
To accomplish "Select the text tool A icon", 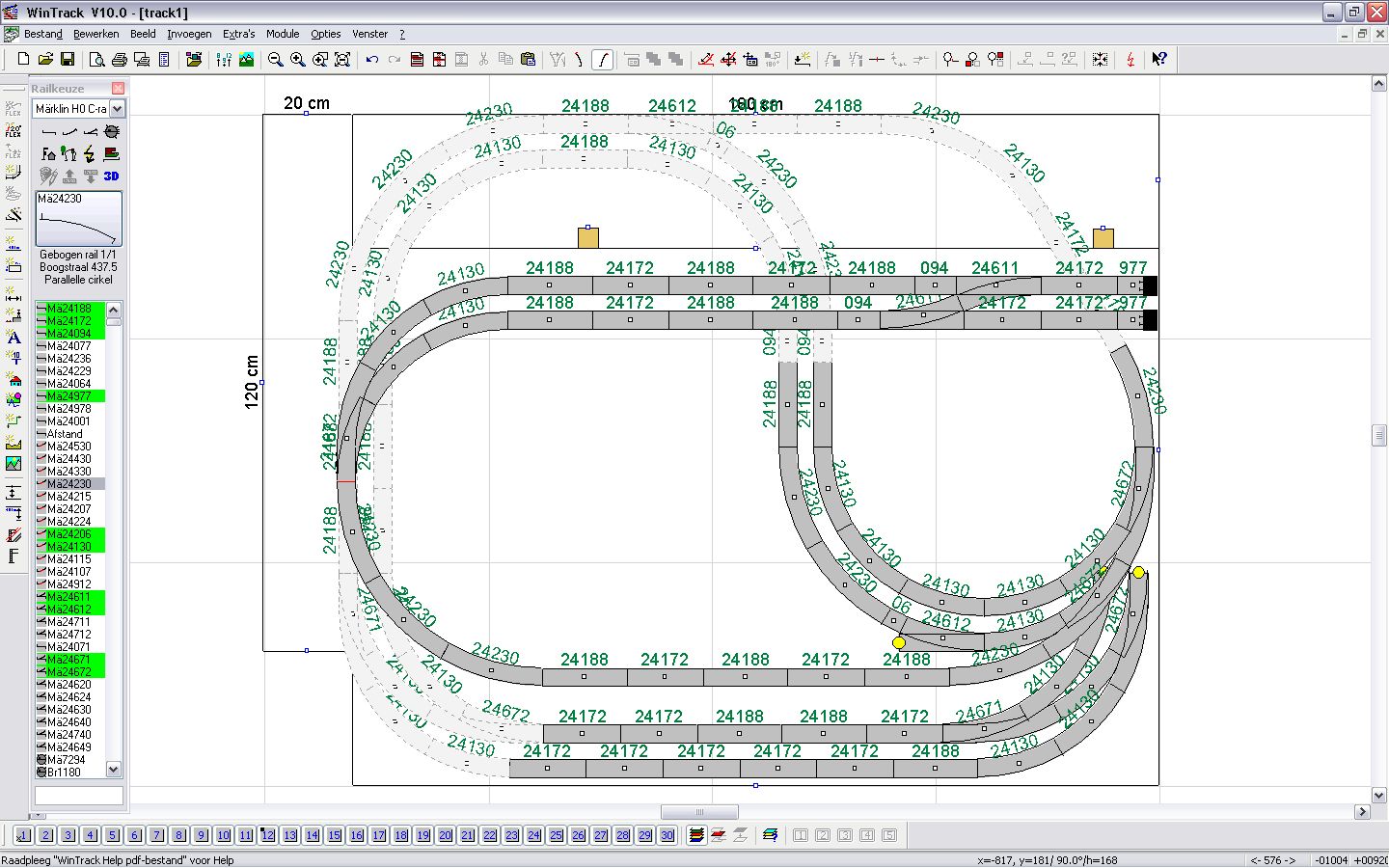I will (x=14, y=337).
